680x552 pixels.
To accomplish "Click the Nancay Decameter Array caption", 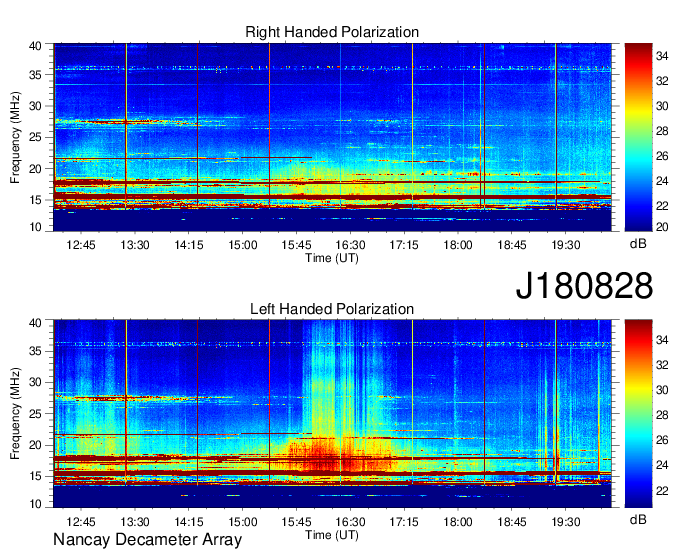I will (147, 539).
